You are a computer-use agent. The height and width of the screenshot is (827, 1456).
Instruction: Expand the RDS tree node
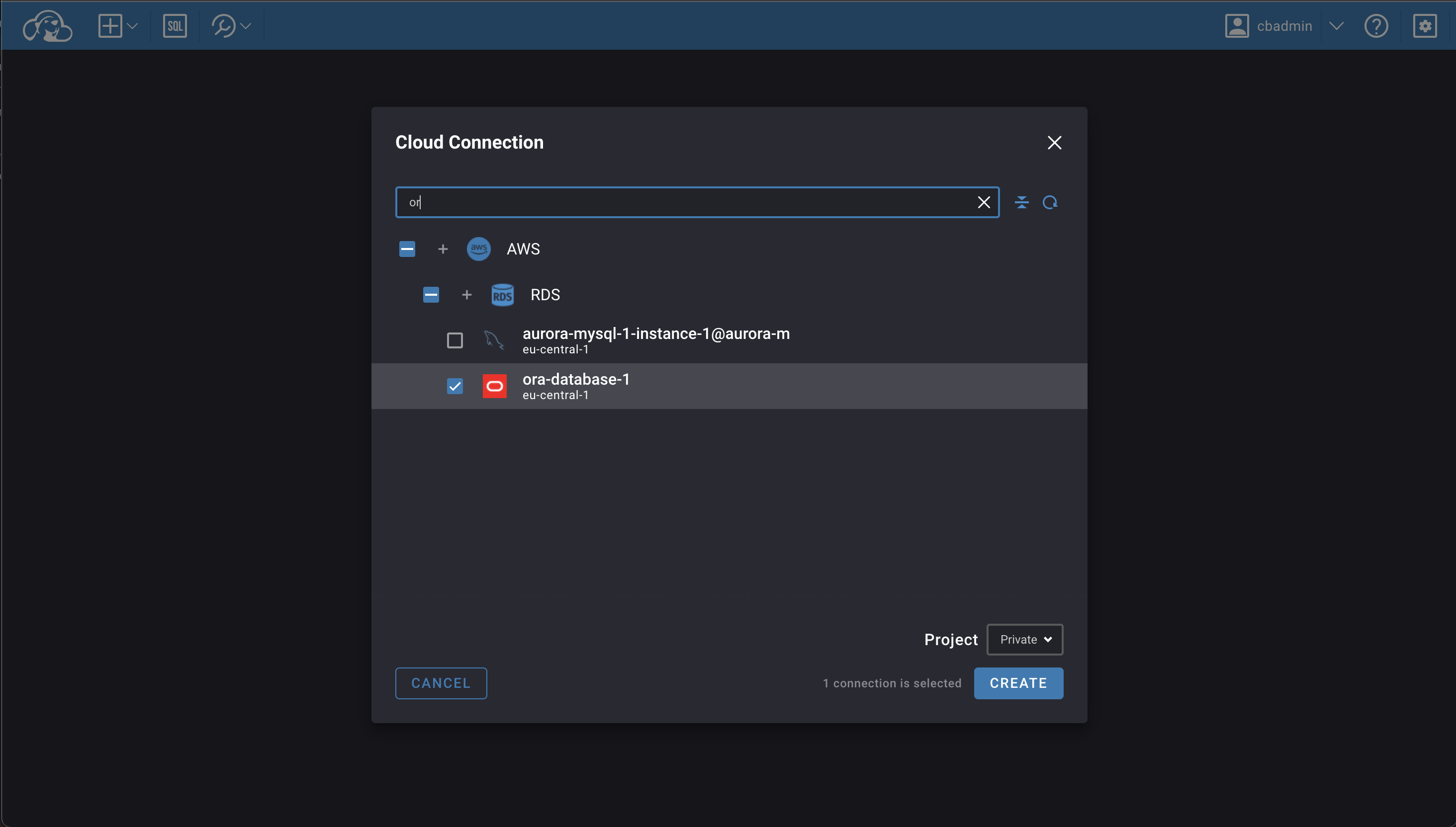466,295
